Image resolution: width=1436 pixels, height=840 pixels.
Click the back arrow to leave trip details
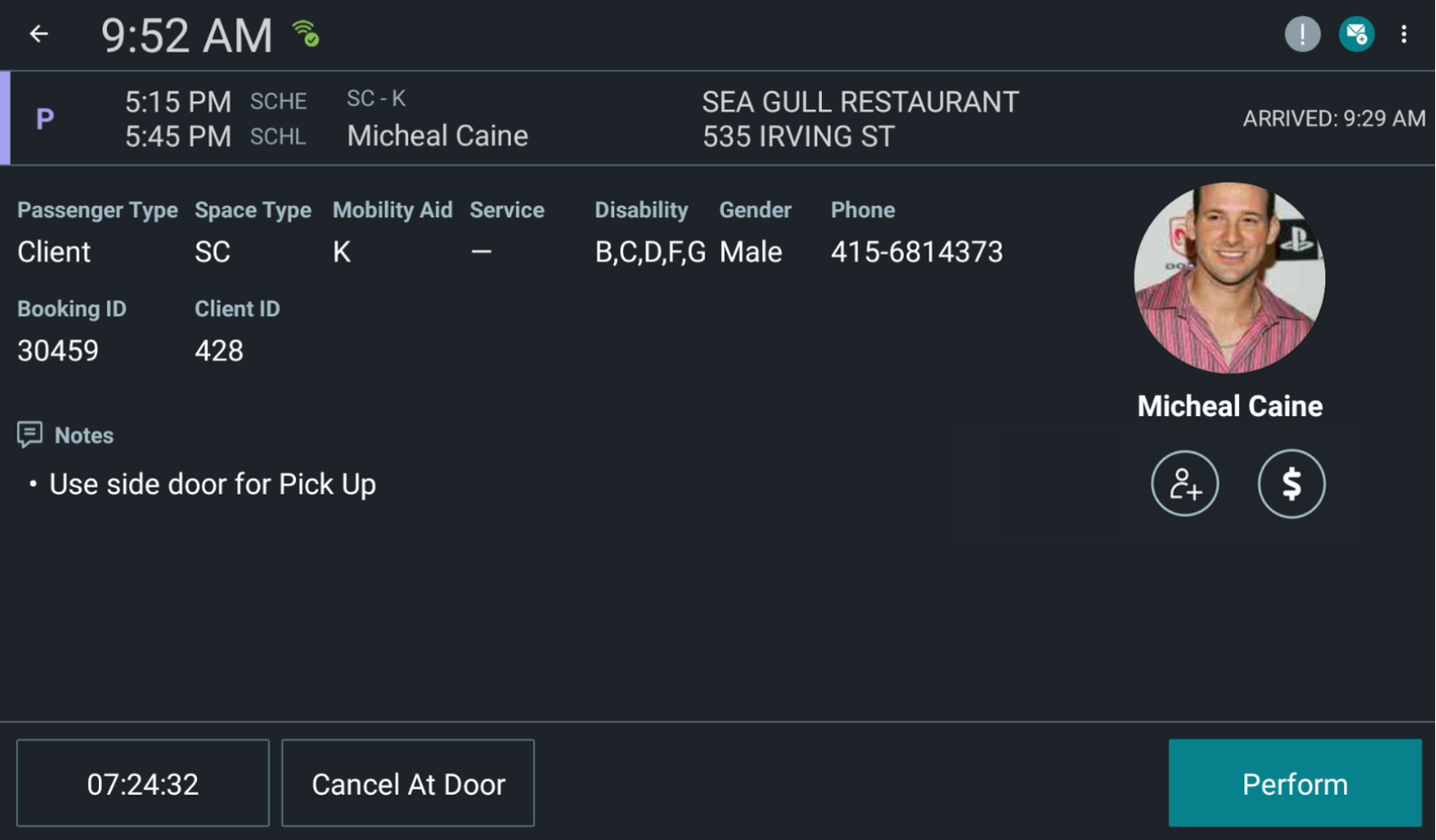[37, 34]
